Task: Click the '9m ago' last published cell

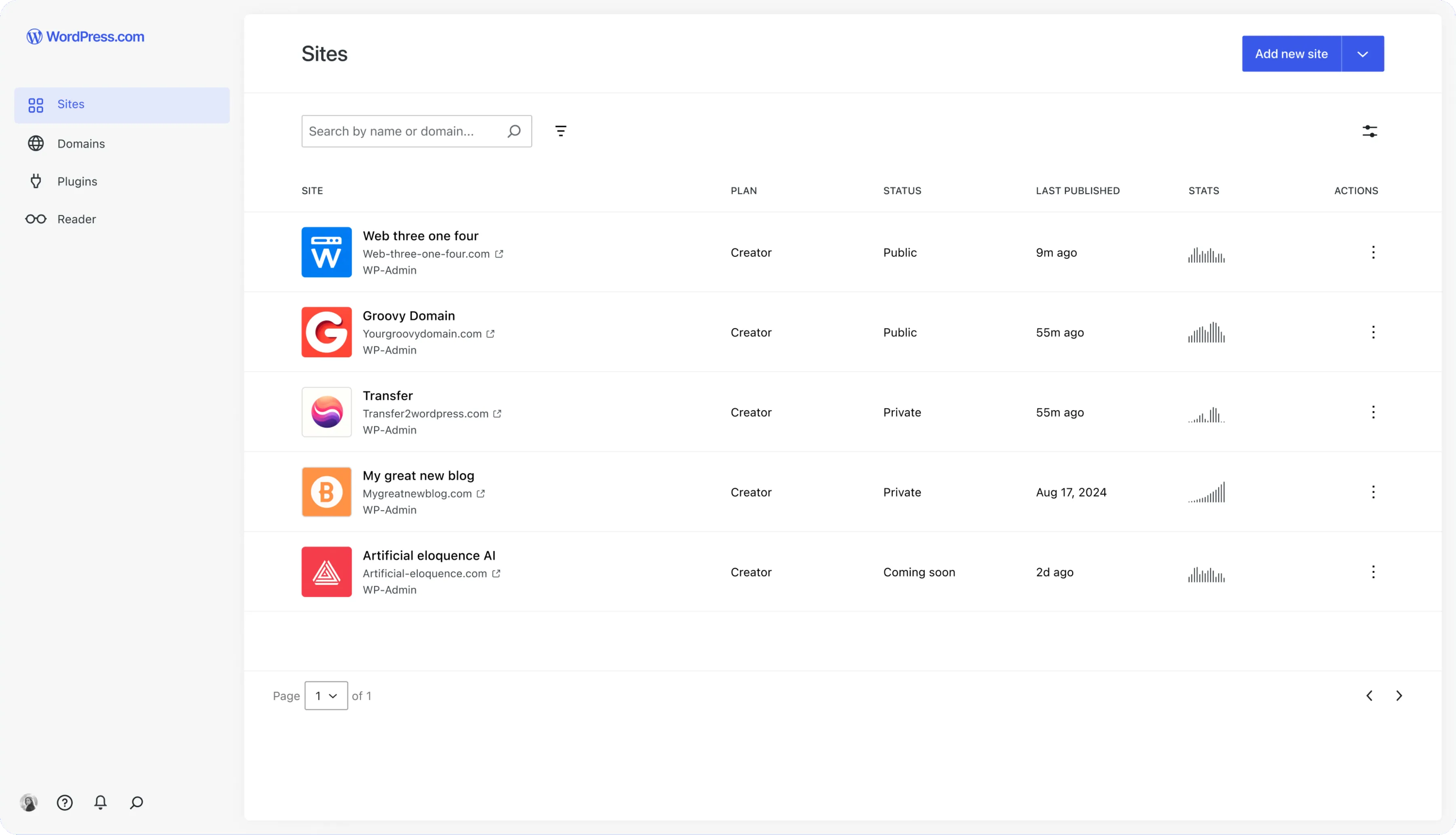Action: [x=1056, y=253]
